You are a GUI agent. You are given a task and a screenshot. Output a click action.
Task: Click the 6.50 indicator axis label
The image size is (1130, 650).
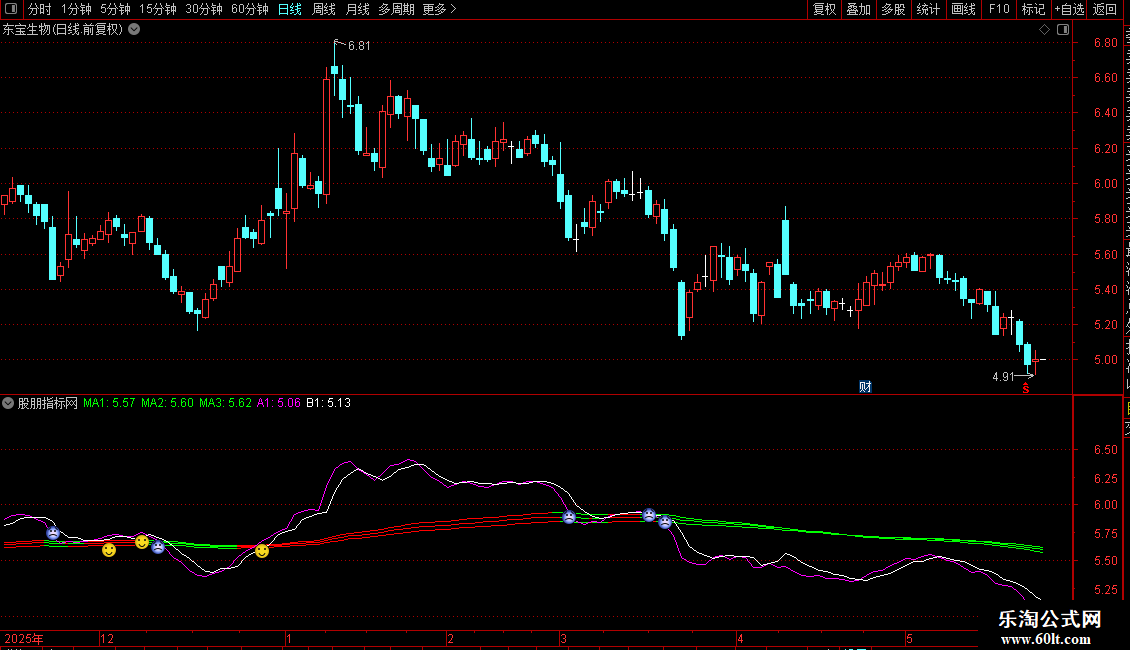[1105, 450]
